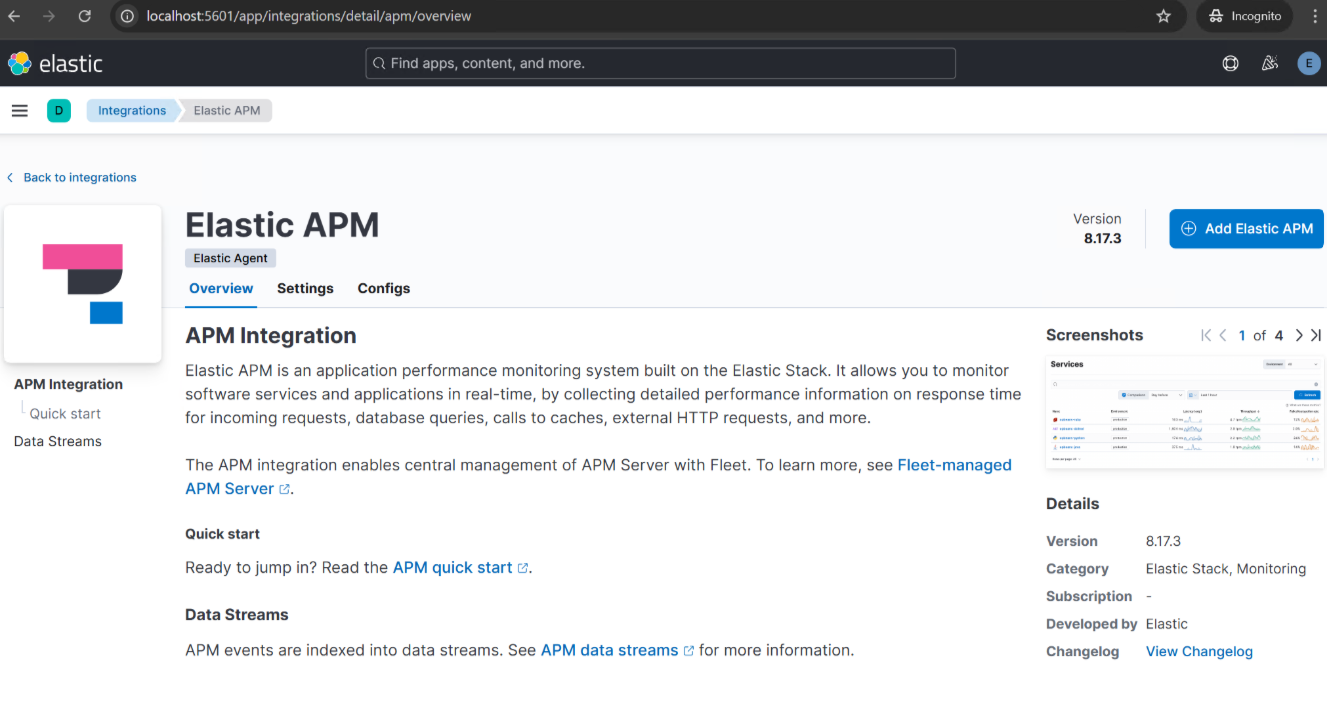Open the APM quick start link
Screen dimensions: 1327x715
453,568
